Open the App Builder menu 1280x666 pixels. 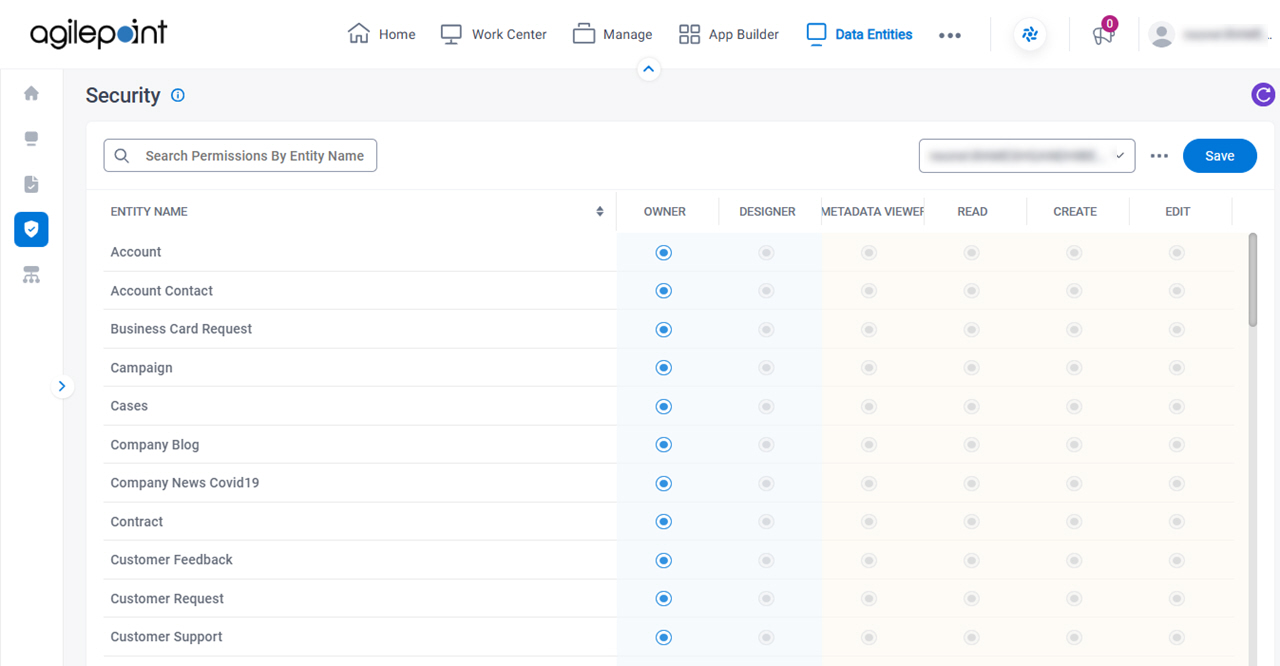(x=728, y=34)
